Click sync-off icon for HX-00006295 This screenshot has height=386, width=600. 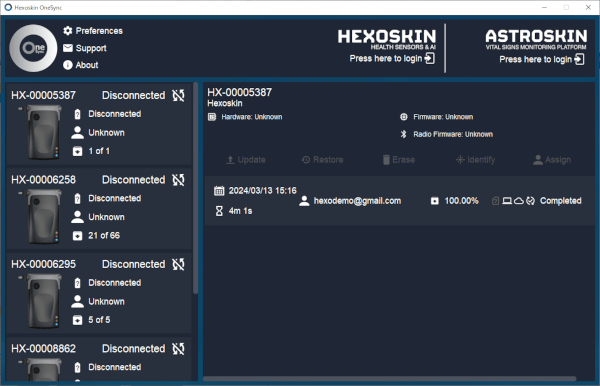[x=178, y=264]
